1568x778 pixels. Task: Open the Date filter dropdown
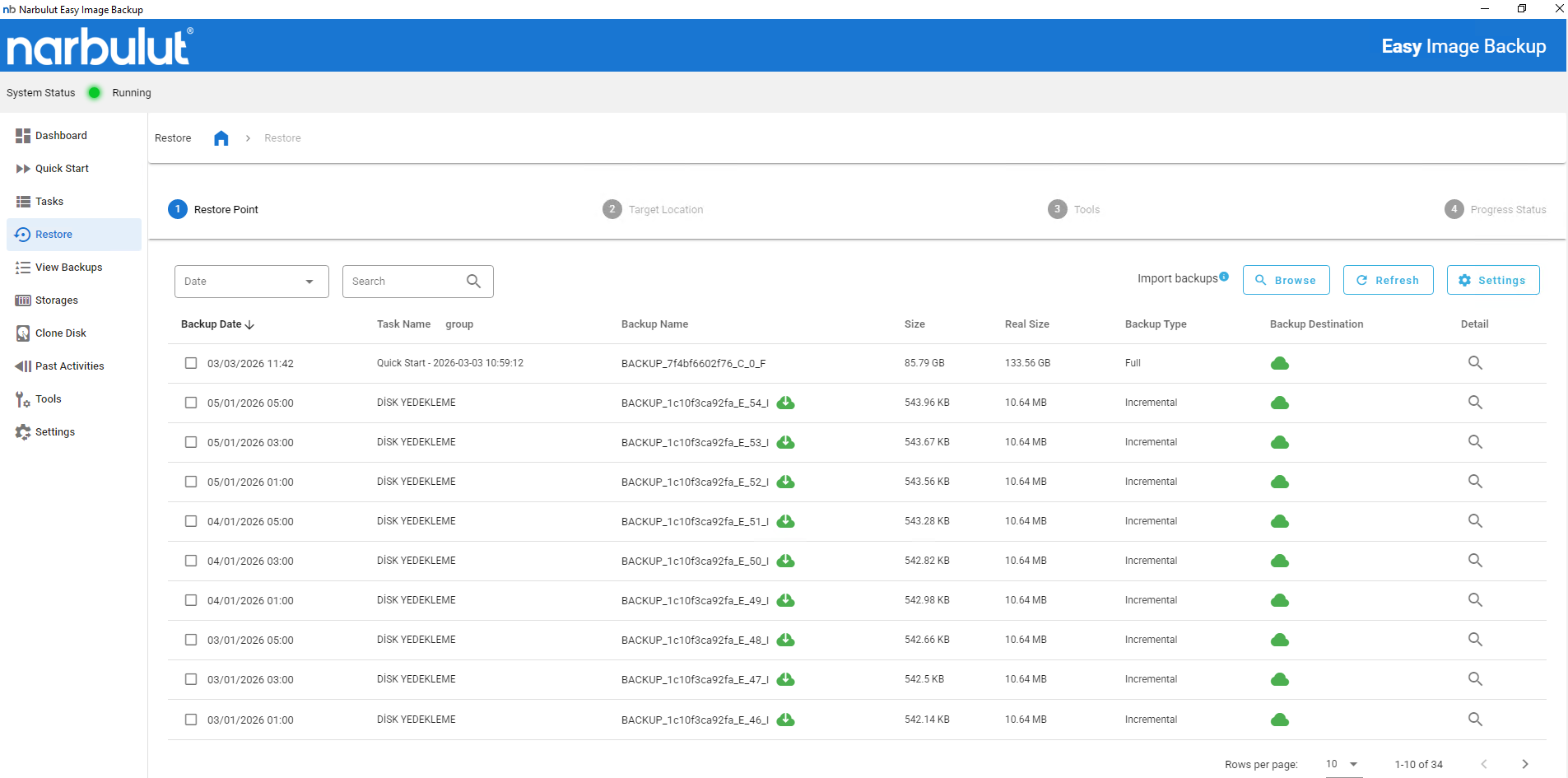click(251, 282)
